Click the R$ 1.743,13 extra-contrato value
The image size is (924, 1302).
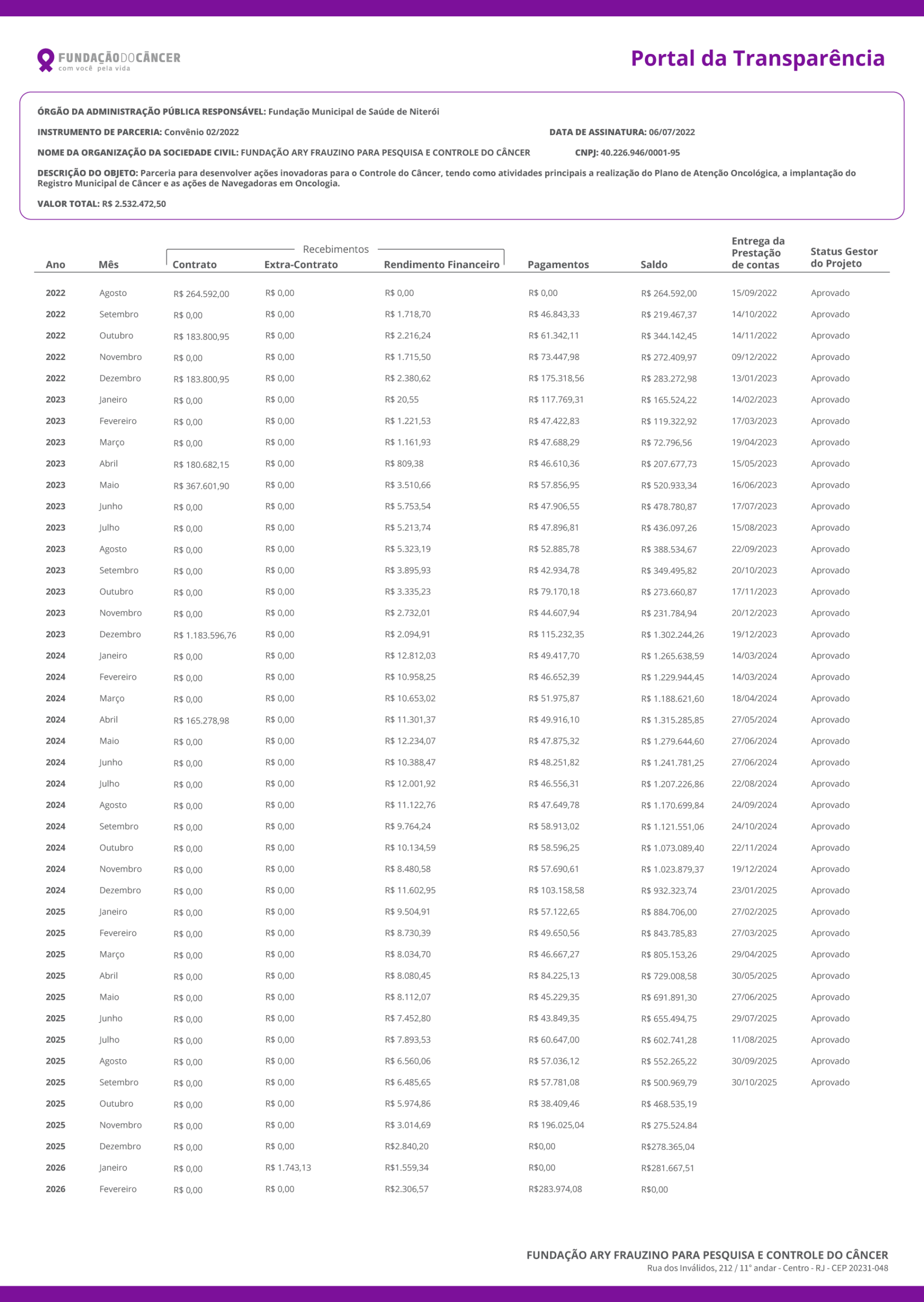(x=288, y=1168)
